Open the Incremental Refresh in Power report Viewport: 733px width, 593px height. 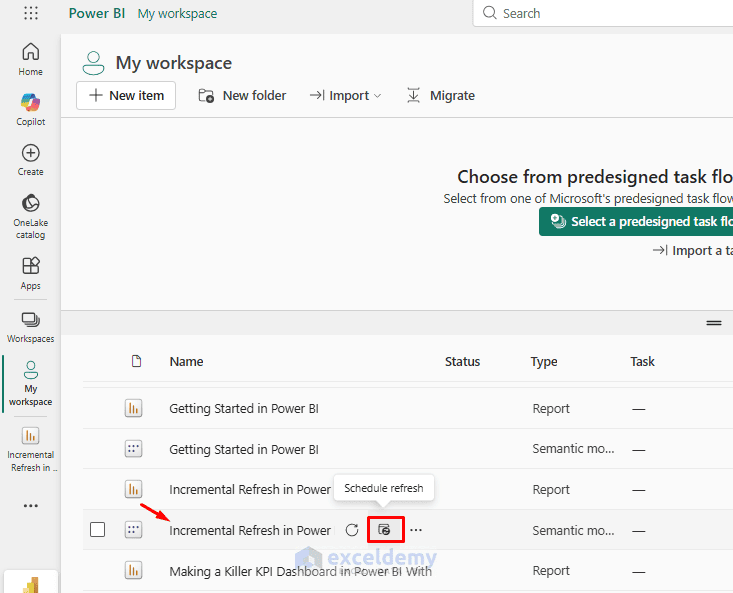(x=250, y=489)
